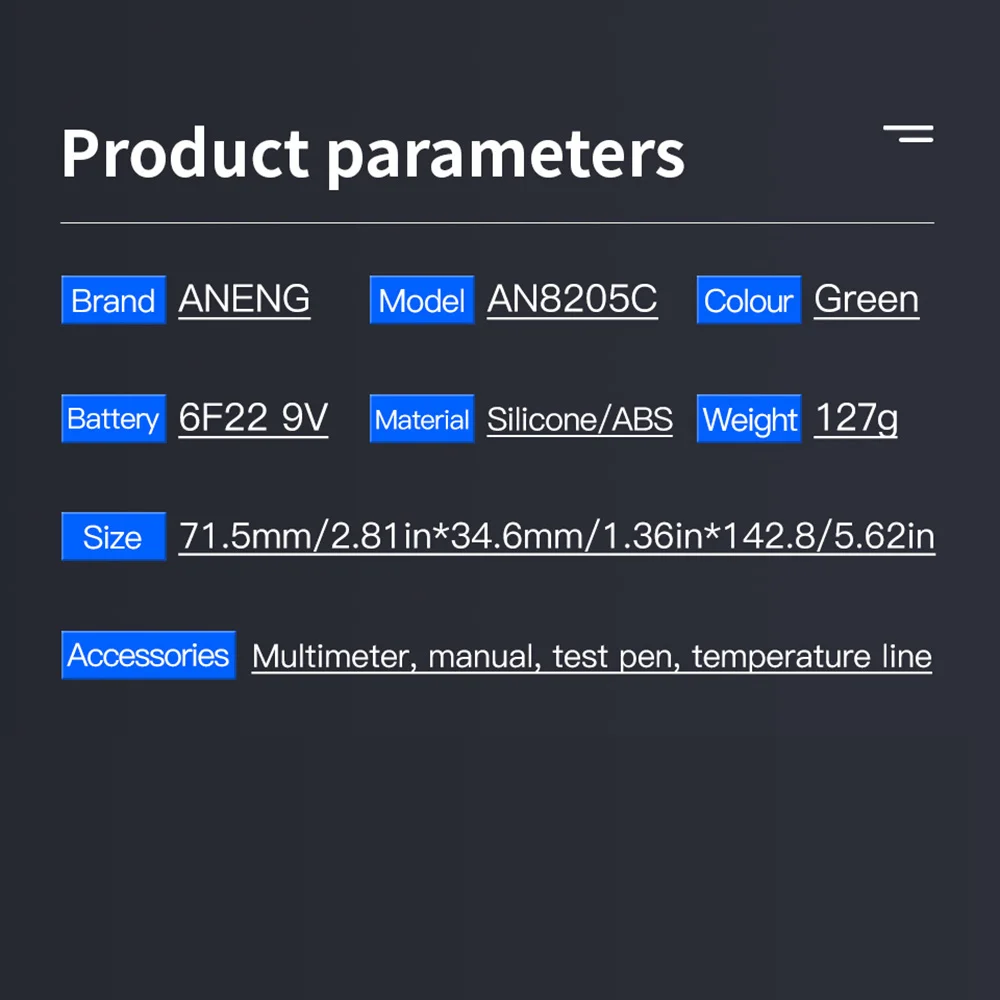1000x1000 pixels.
Task: Select the blue Weight label
Action: click(749, 419)
